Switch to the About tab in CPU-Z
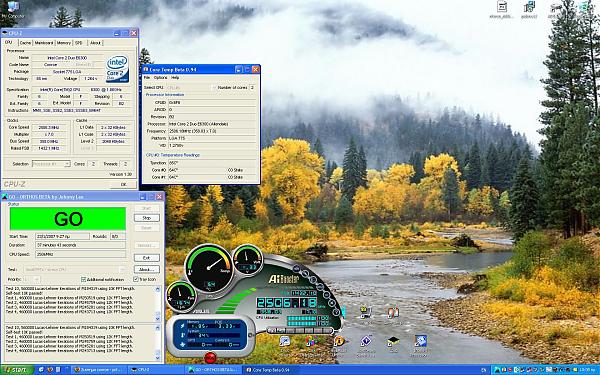 click(95, 43)
